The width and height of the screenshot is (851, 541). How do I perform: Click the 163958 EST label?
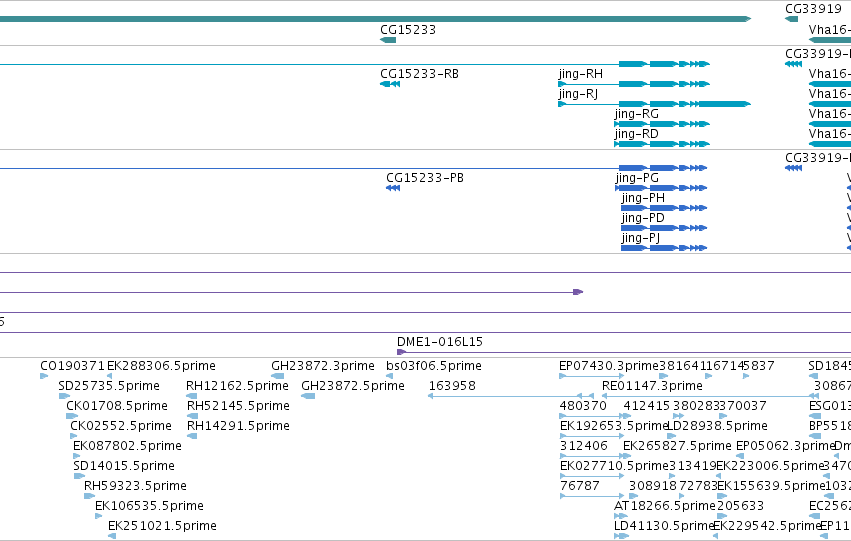[x=452, y=386]
